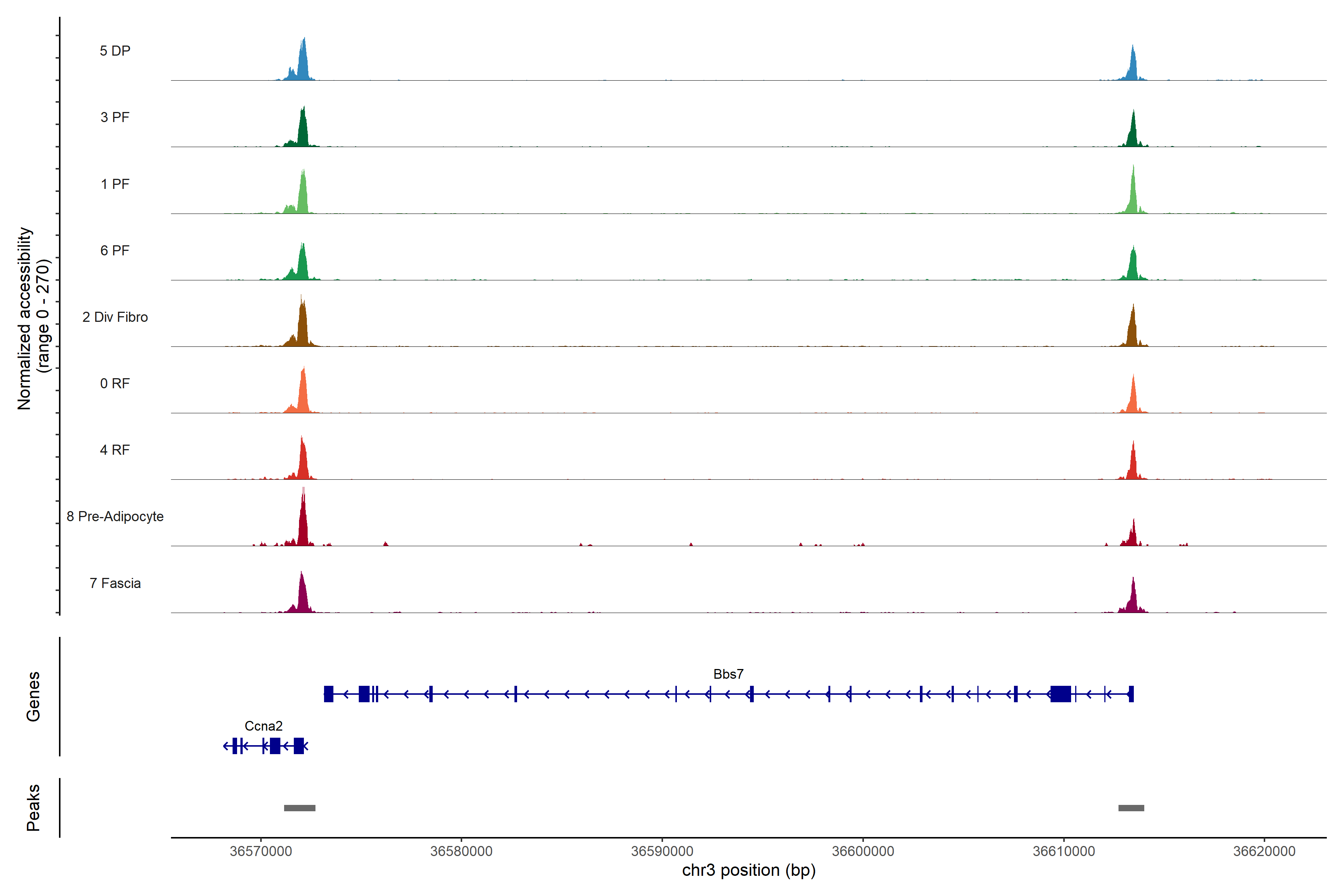Click the rightmost Ccna2 exon block
The width and height of the screenshot is (1344, 896).
298,746
